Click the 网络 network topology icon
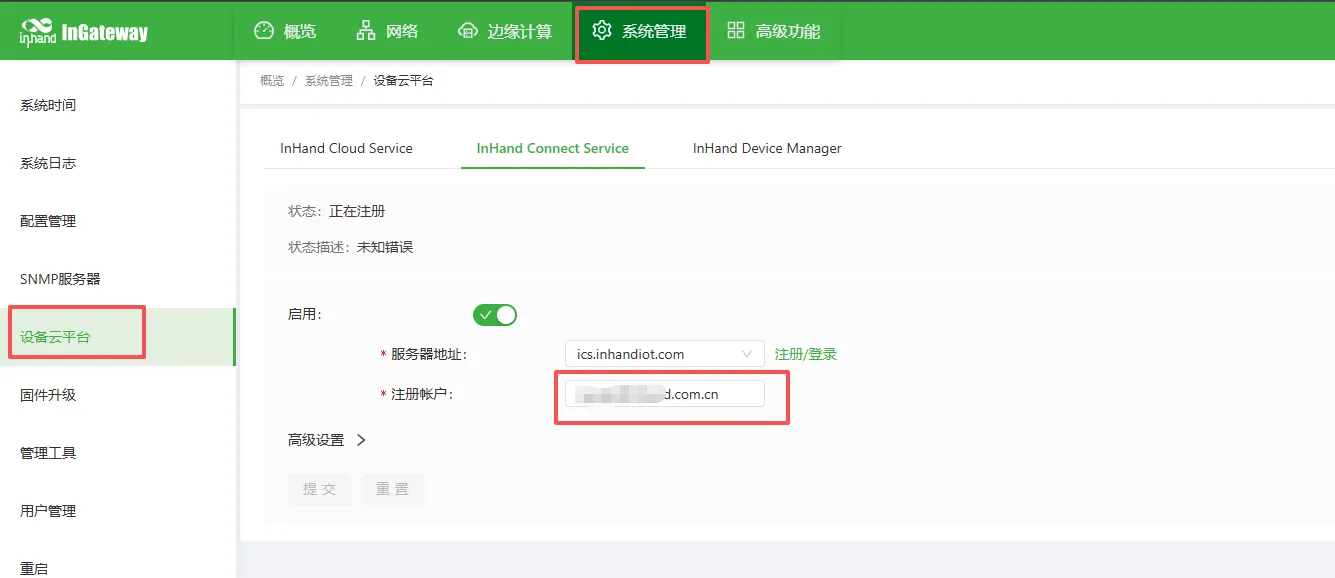The height and width of the screenshot is (578, 1335). click(x=366, y=31)
